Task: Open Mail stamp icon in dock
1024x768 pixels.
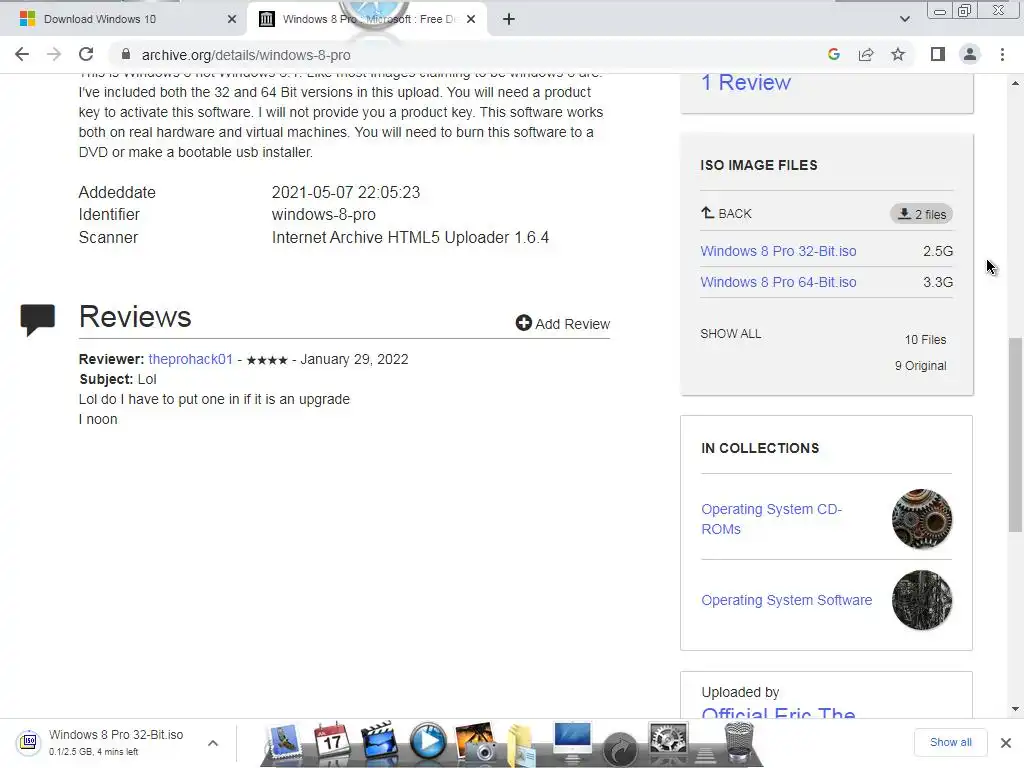Action: (283, 743)
